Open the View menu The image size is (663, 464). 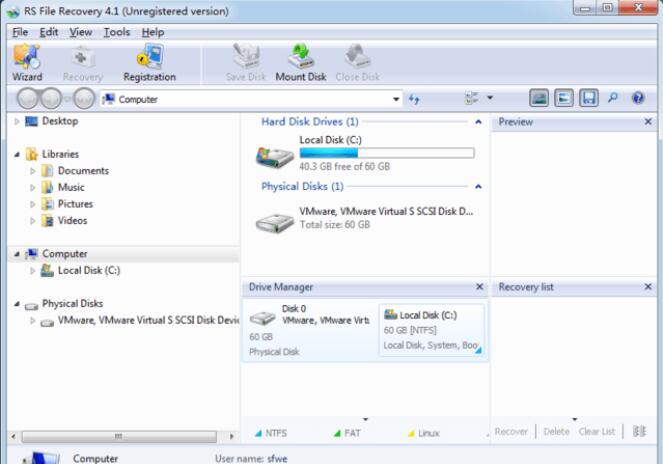pos(80,32)
